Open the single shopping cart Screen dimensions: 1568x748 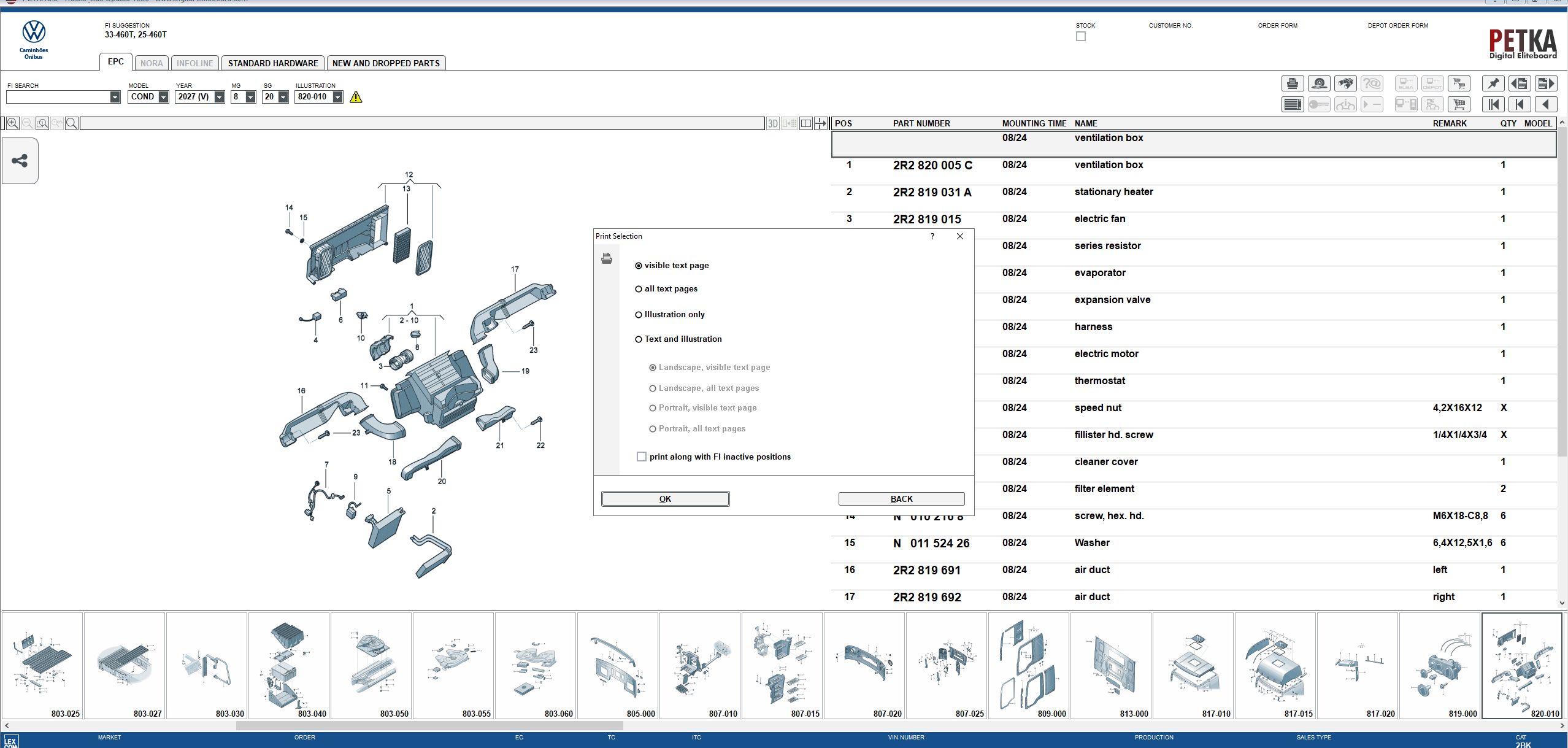(x=1459, y=105)
